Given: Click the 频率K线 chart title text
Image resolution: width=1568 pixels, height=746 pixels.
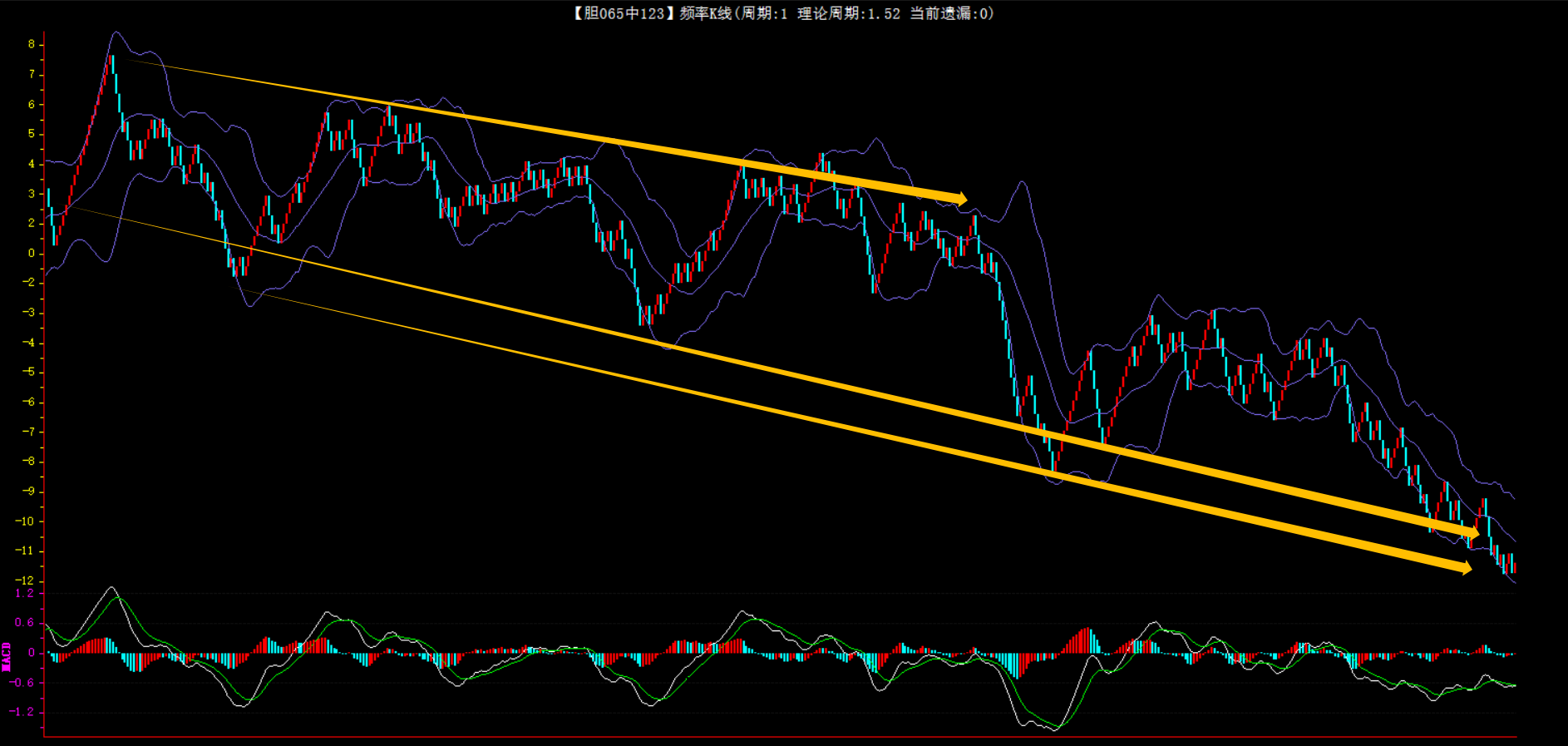Looking at the screenshot, I should point(706,13).
